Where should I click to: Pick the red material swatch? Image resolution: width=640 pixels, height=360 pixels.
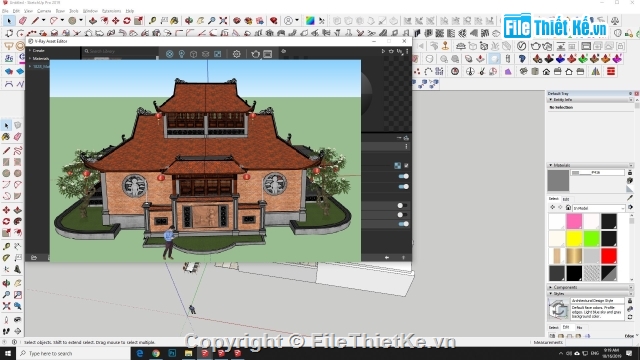pyautogui.click(x=609, y=256)
